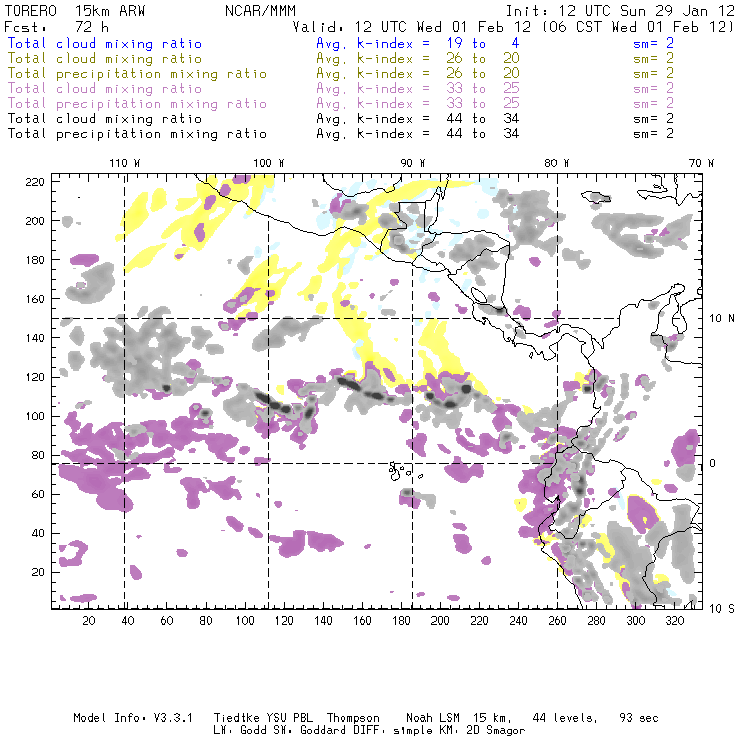Image resolution: width=740 pixels, height=740 pixels.
Task: Click the "TORERO 15km ARW" title text
Action: point(75,11)
